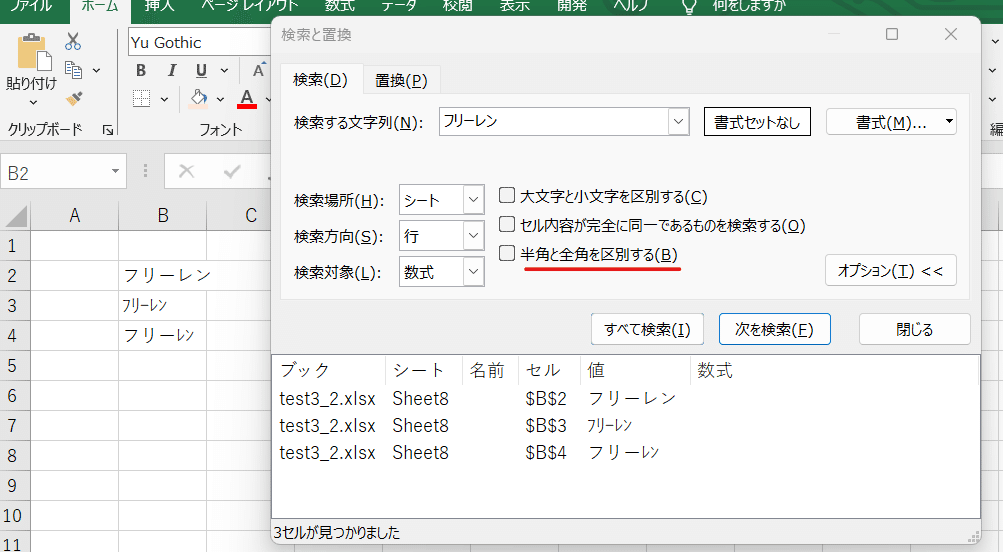
Task: Select cell B2 in the worksheet
Action: [x=162, y=275]
